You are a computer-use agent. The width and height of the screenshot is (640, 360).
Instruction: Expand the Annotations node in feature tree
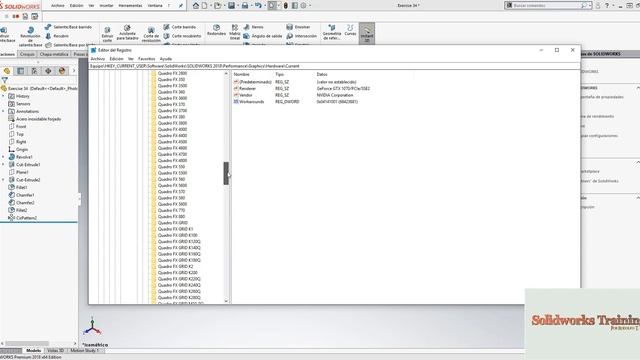pyautogui.click(x=3, y=111)
